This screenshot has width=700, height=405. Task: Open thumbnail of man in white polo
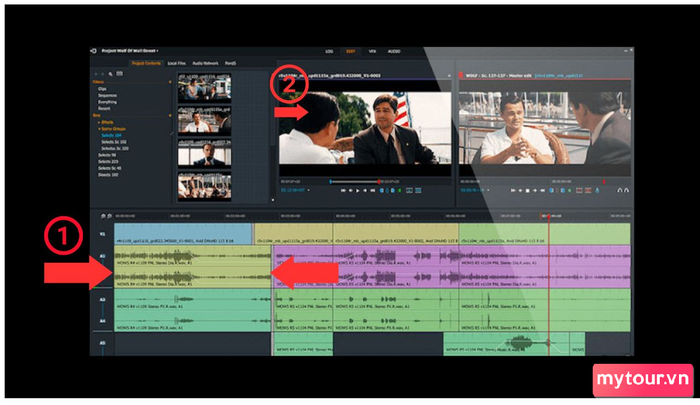(204, 121)
